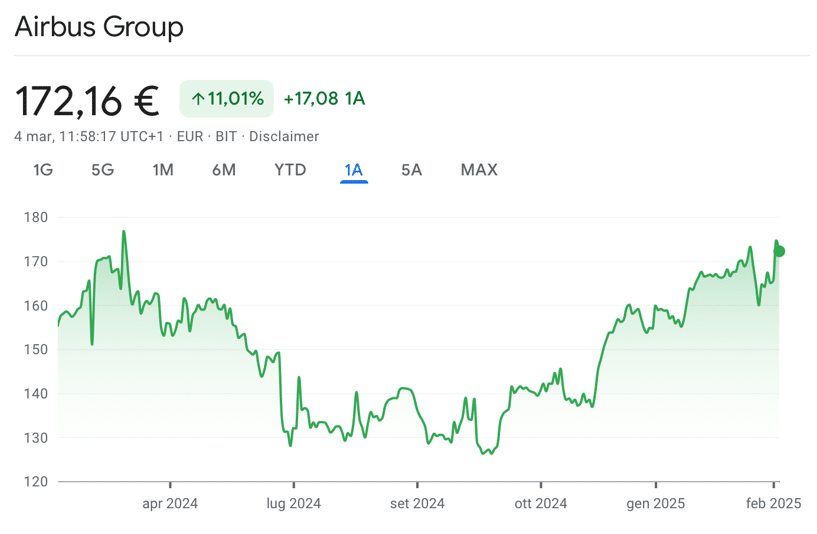Switch to the 1M range tab
Screen dimensions: 817x534
pos(163,170)
